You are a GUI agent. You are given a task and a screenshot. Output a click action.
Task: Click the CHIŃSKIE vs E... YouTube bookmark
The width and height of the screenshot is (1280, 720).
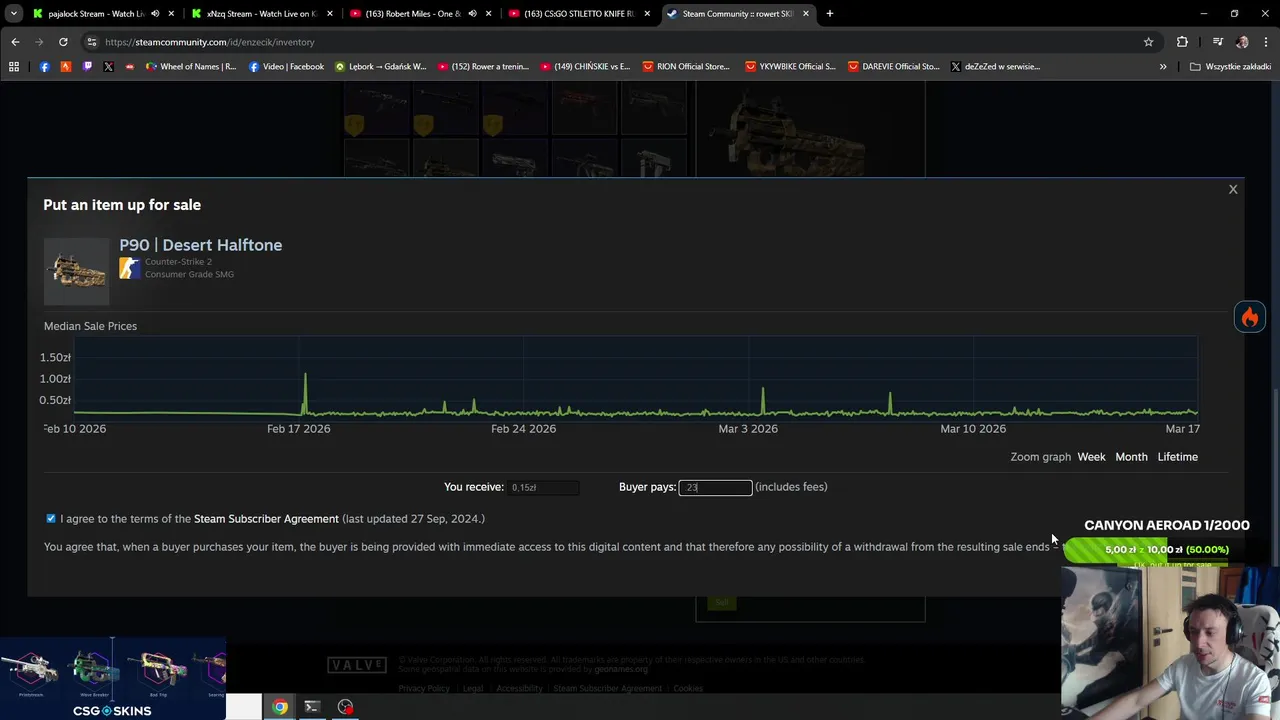[585, 66]
